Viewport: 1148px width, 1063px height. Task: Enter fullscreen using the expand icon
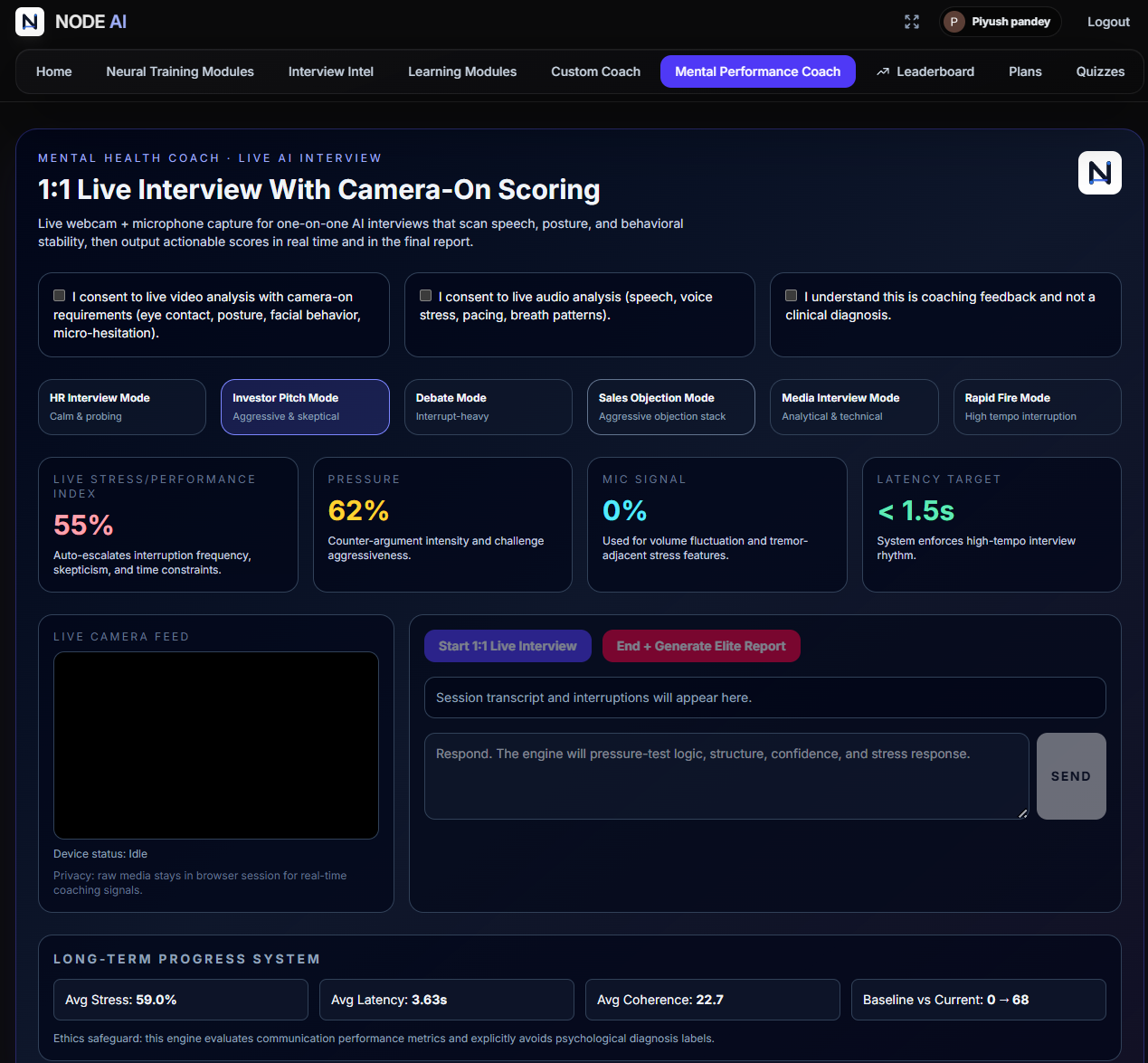(912, 21)
